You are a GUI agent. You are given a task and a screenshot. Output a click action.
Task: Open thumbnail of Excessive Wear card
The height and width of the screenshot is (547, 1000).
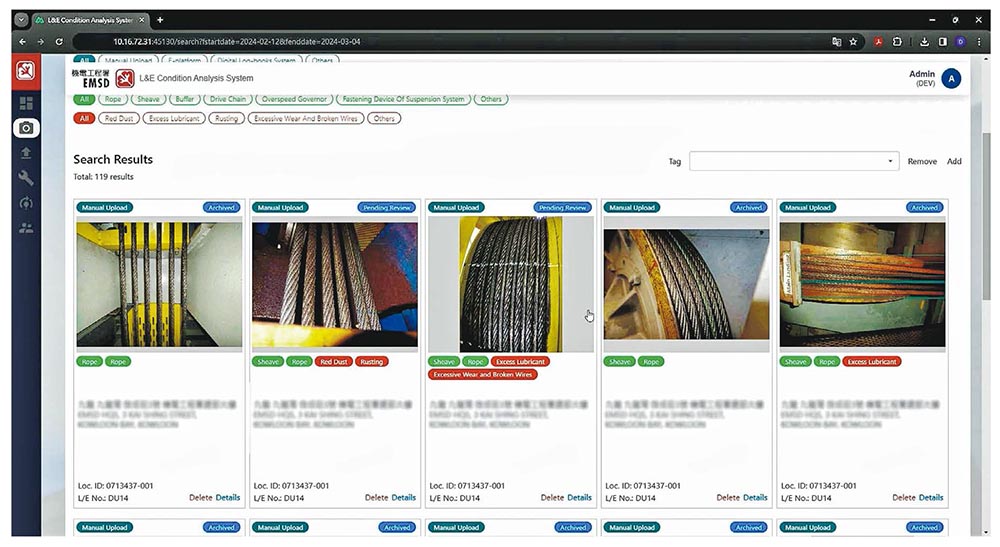[x=511, y=284]
